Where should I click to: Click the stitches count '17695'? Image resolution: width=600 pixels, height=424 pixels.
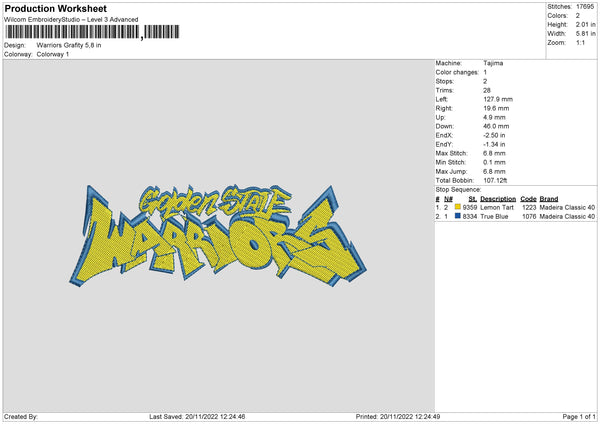point(585,7)
